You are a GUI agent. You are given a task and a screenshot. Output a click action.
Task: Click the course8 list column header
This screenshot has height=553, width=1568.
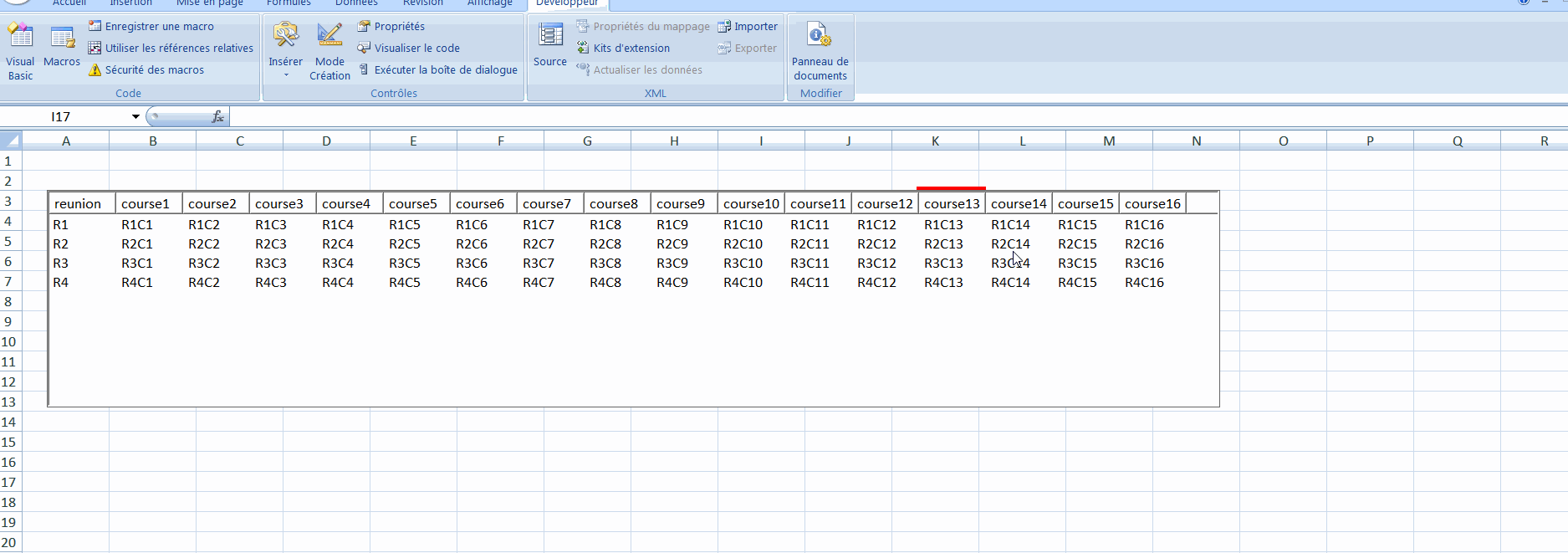pos(617,203)
